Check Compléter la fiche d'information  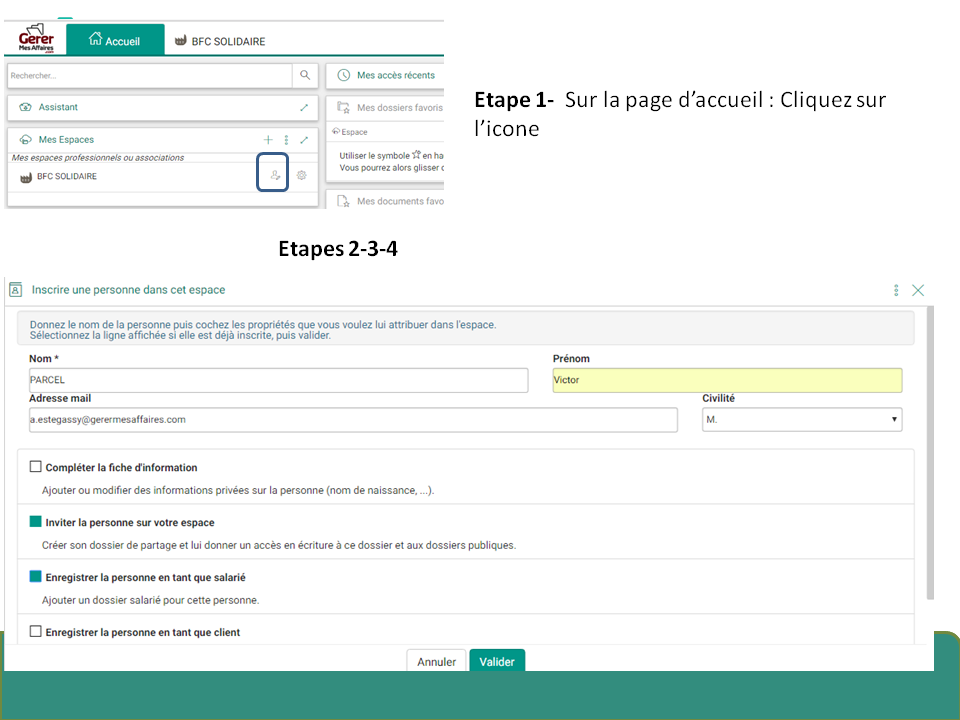click(x=36, y=467)
